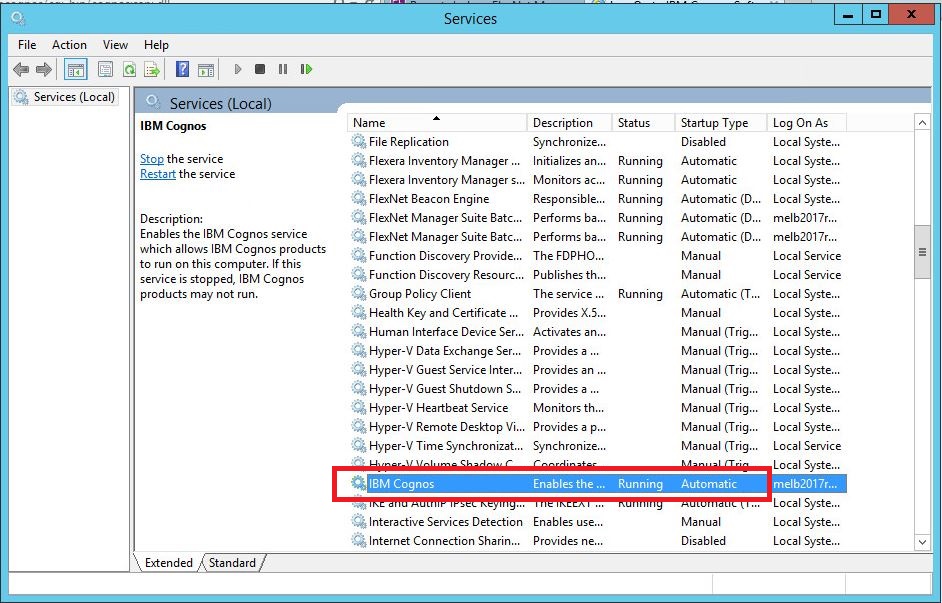Click the Back arrow toolbar icon
The height and width of the screenshot is (603, 942).
(21, 70)
